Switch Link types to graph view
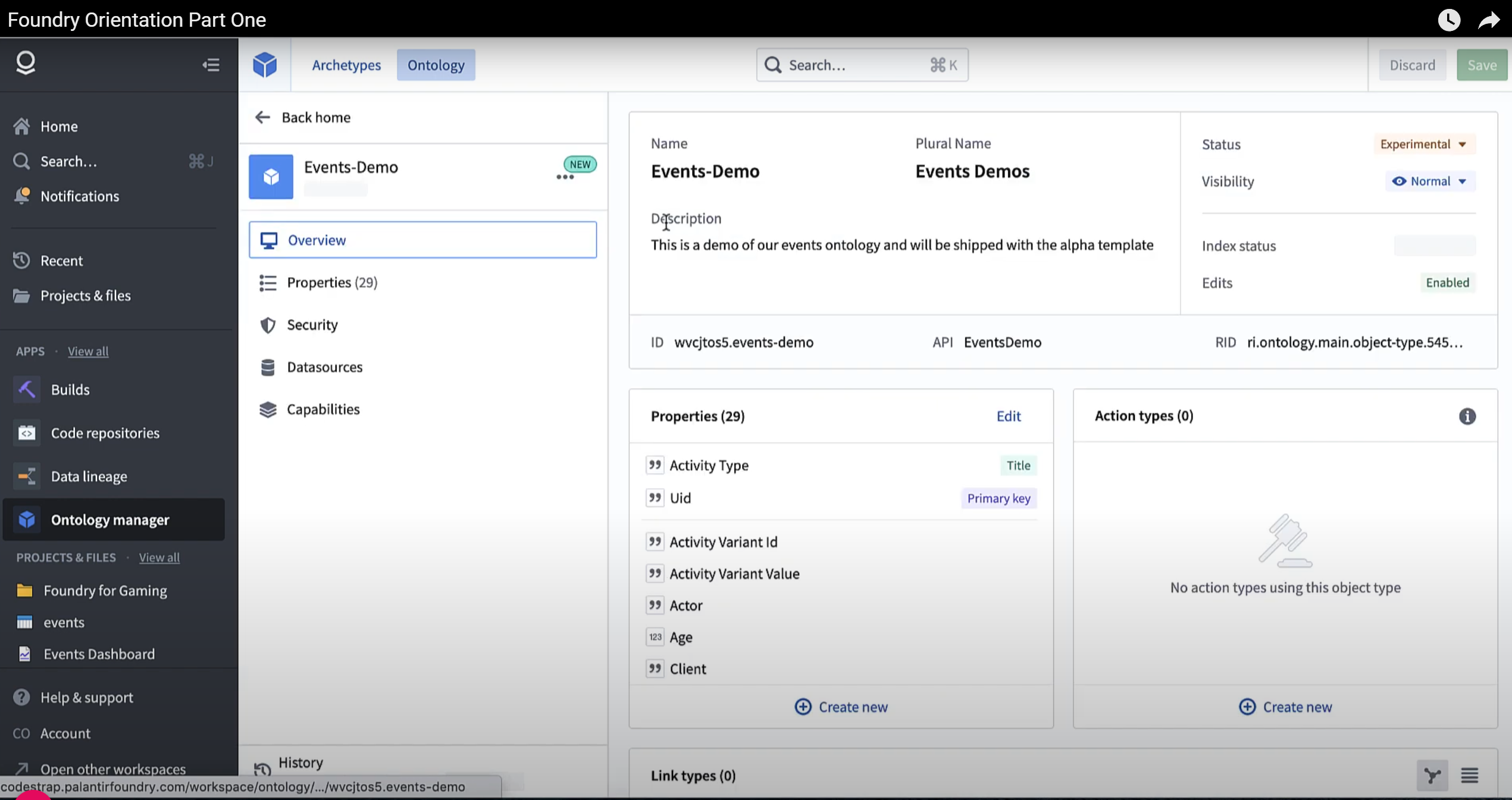The width and height of the screenshot is (1512, 800). 1432,776
